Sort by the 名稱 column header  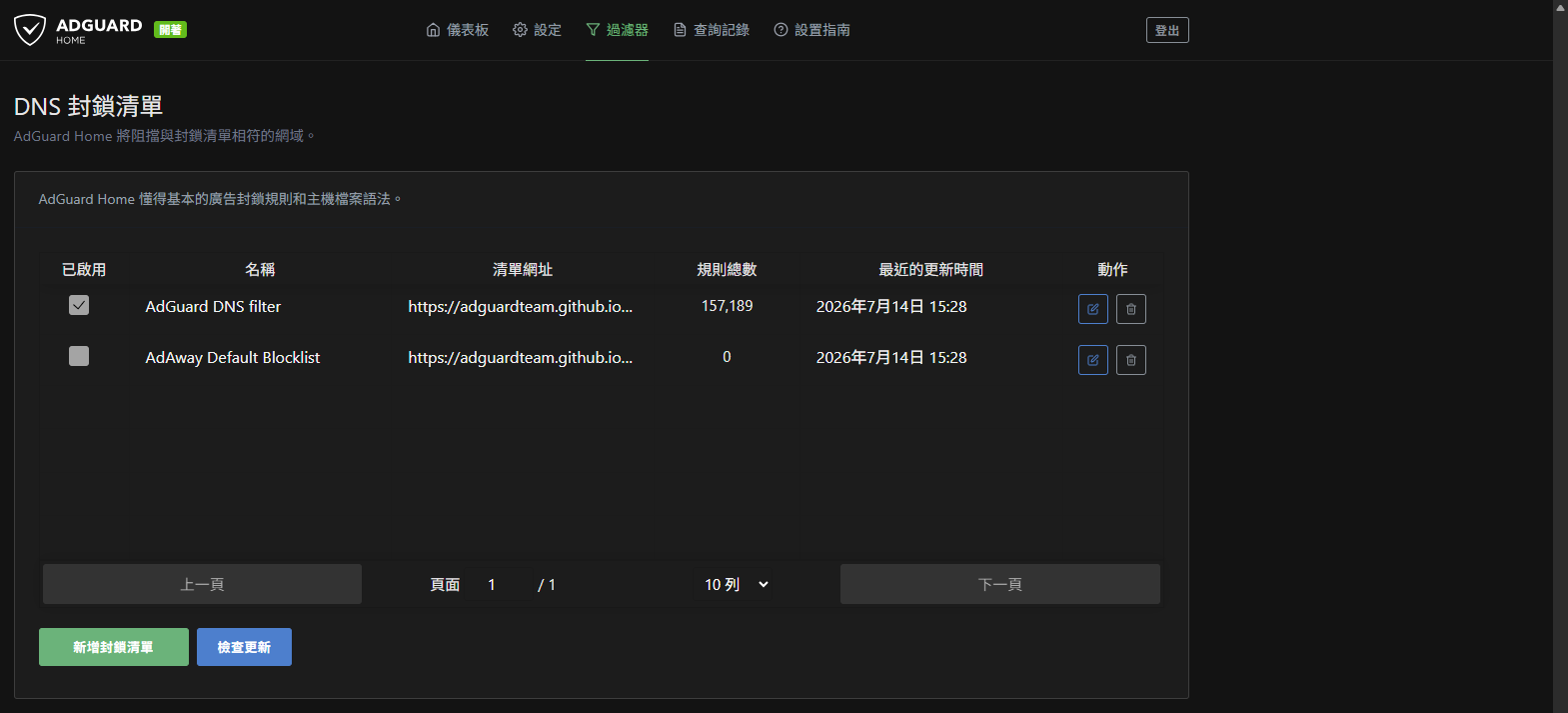pos(260,270)
